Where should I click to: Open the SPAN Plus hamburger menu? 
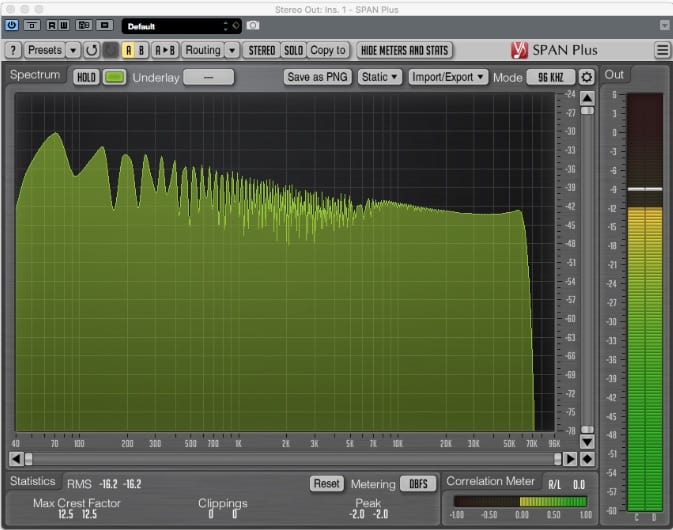pos(662,50)
